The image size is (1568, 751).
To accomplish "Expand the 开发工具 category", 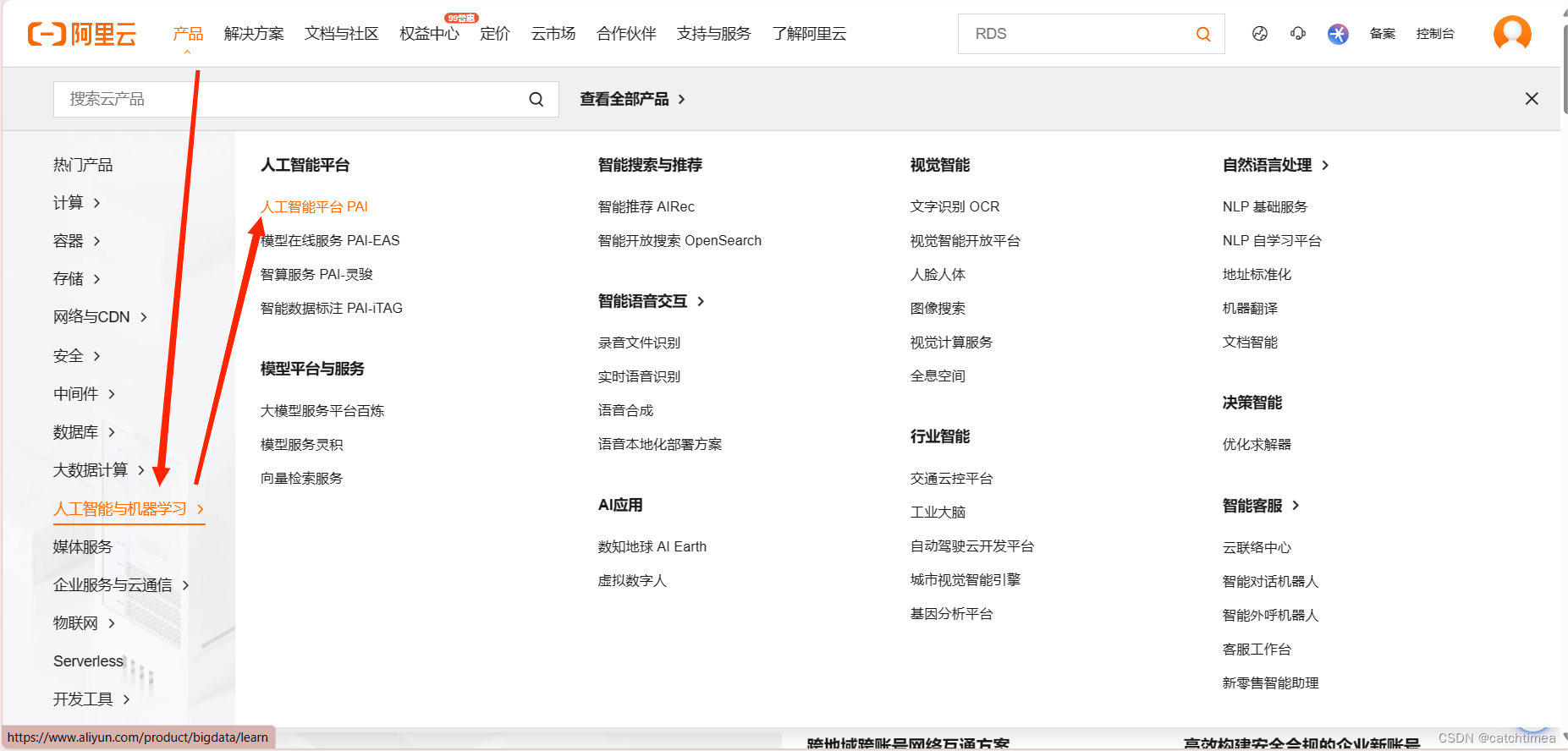I will pos(91,699).
